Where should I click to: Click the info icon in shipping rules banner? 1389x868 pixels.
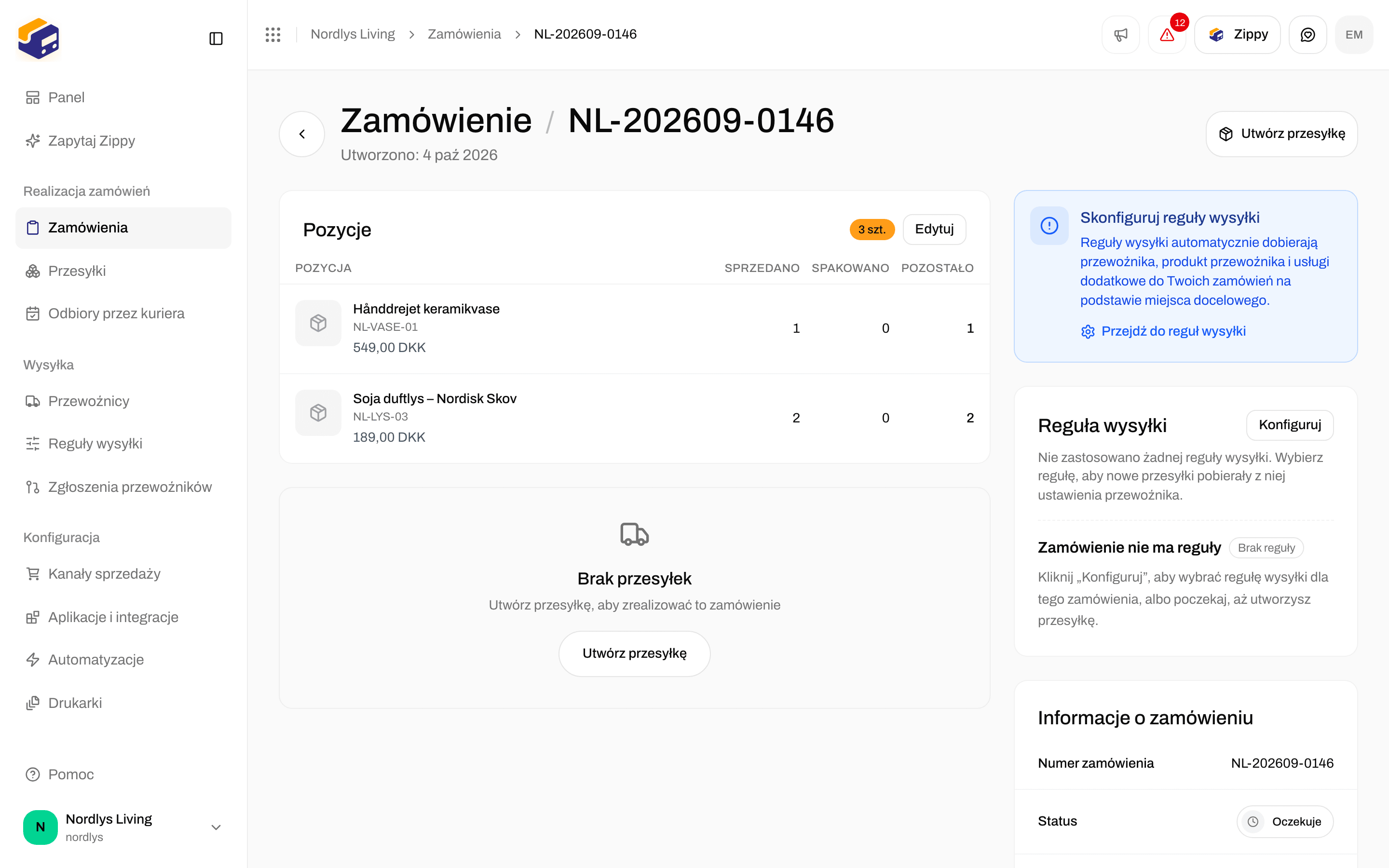pyautogui.click(x=1049, y=226)
